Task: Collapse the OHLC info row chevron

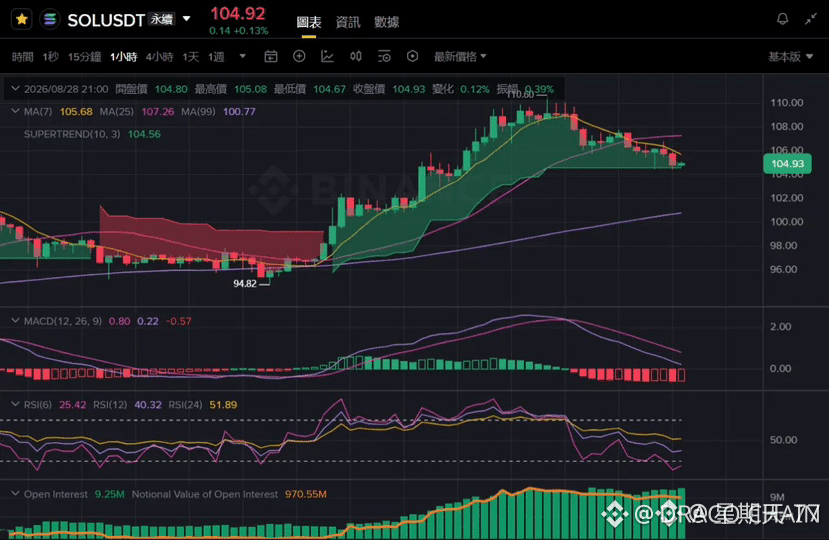Action: pyautogui.click(x=15, y=89)
